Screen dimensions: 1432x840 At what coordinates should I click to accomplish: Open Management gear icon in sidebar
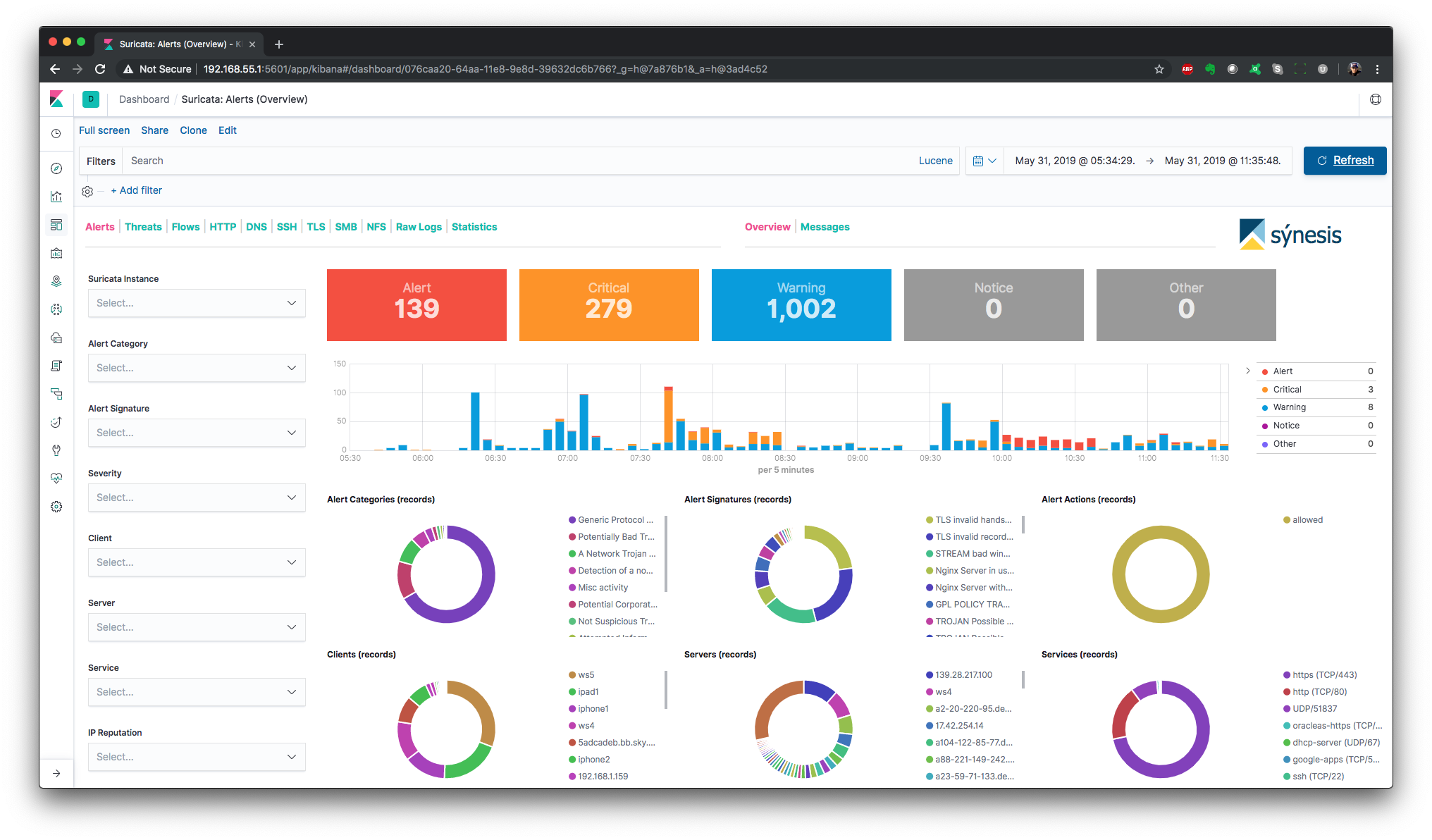[56, 507]
